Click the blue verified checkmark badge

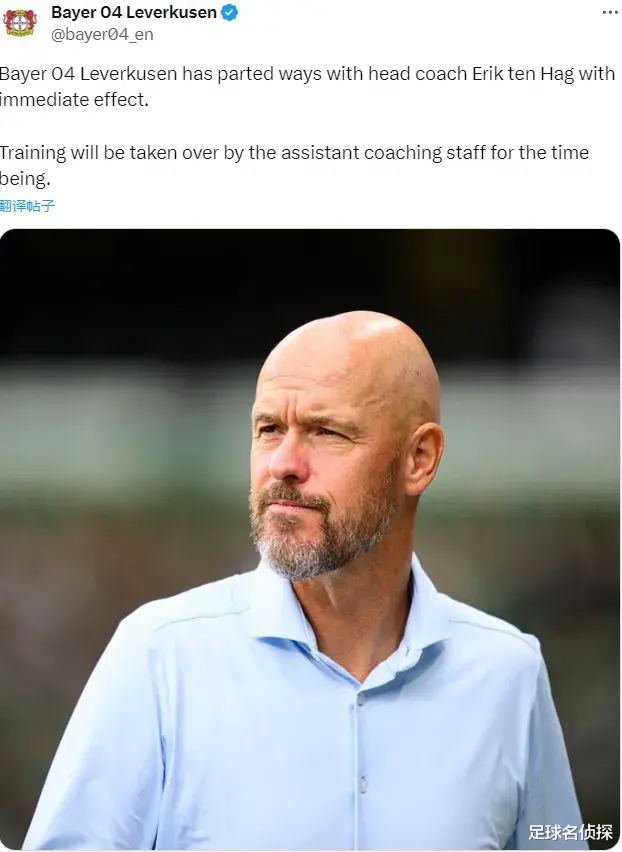[229, 12]
